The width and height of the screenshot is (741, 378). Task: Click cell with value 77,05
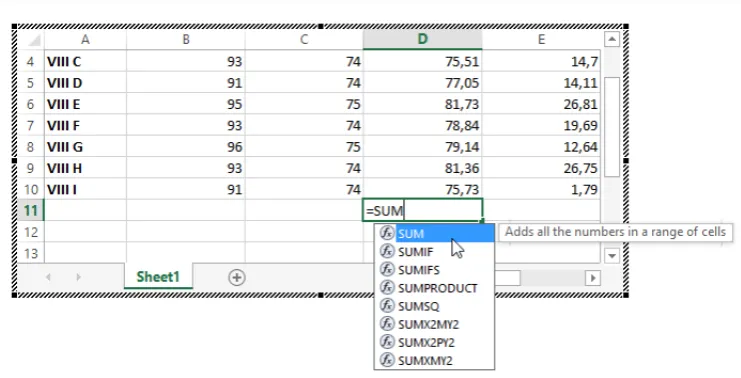pos(422,83)
